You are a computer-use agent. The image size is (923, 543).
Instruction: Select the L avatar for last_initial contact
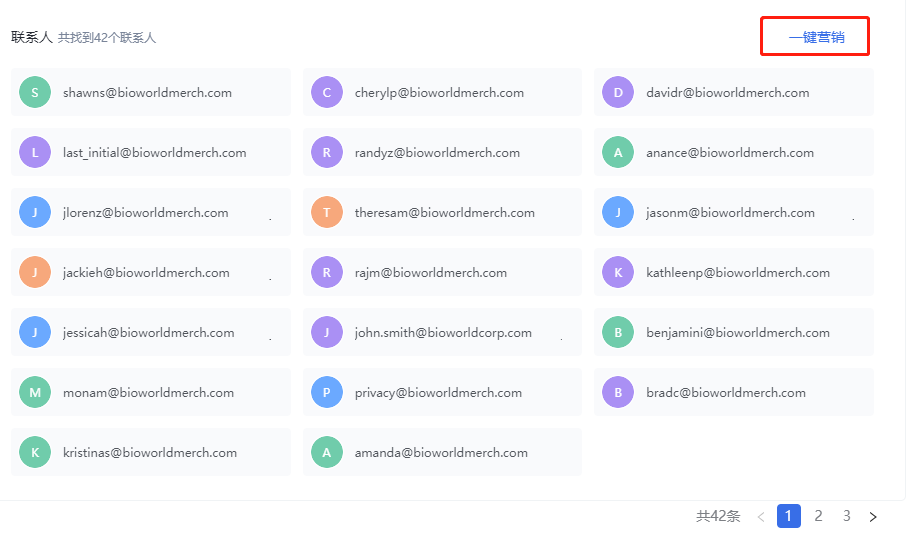tap(35, 153)
